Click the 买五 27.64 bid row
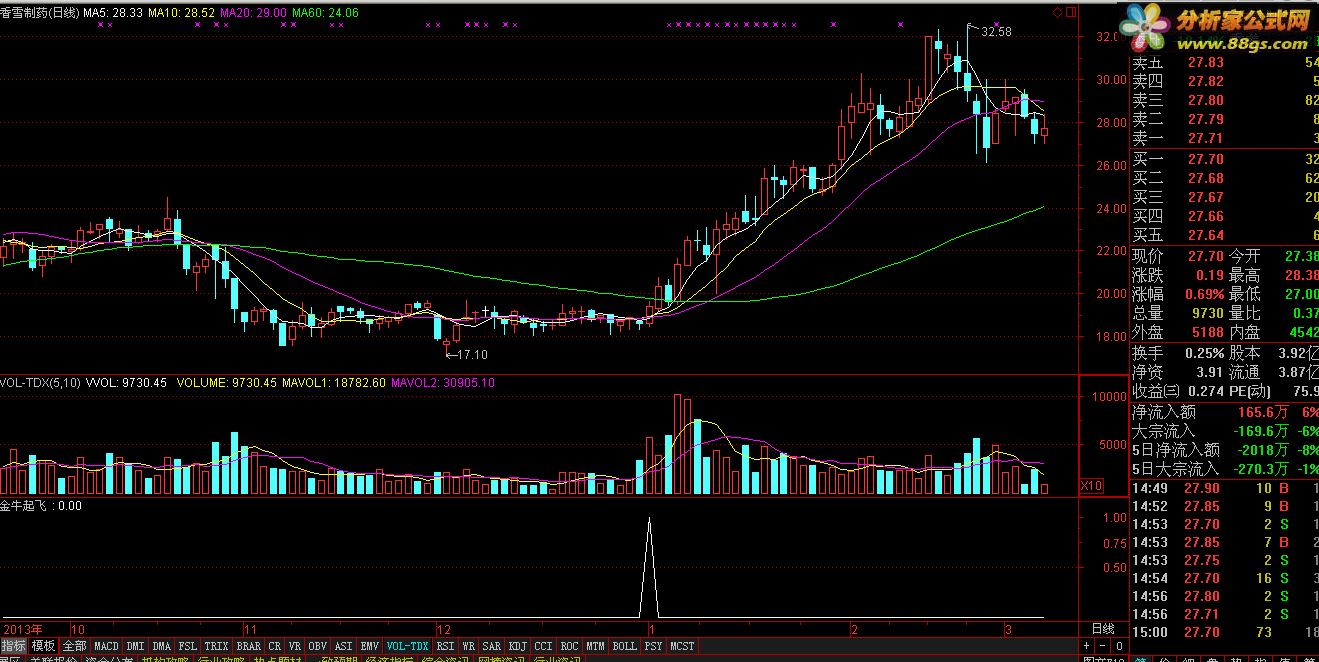Image resolution: width=1319 pixels, height=662 pixels. [x=1225, y=235]
